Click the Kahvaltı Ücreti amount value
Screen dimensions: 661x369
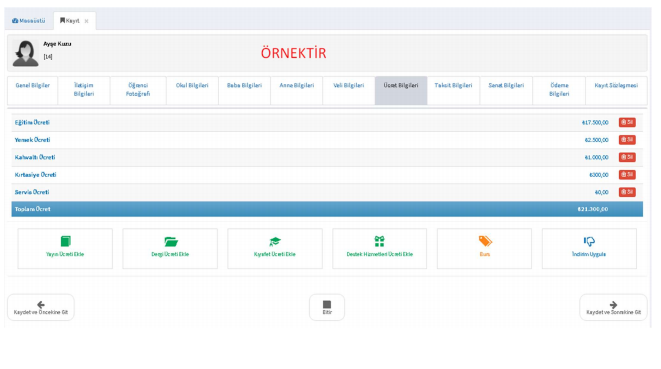pos(596,157)
